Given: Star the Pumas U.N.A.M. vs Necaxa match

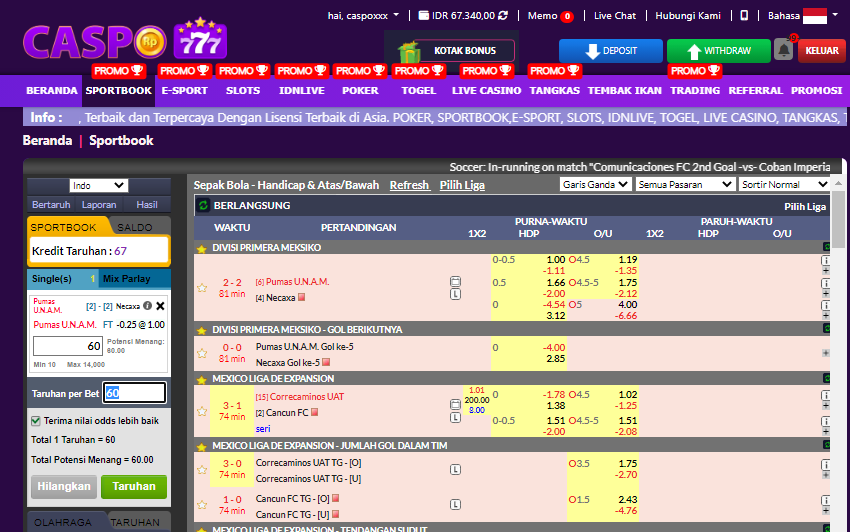Looking at the screenshot, I should point(202,287).
